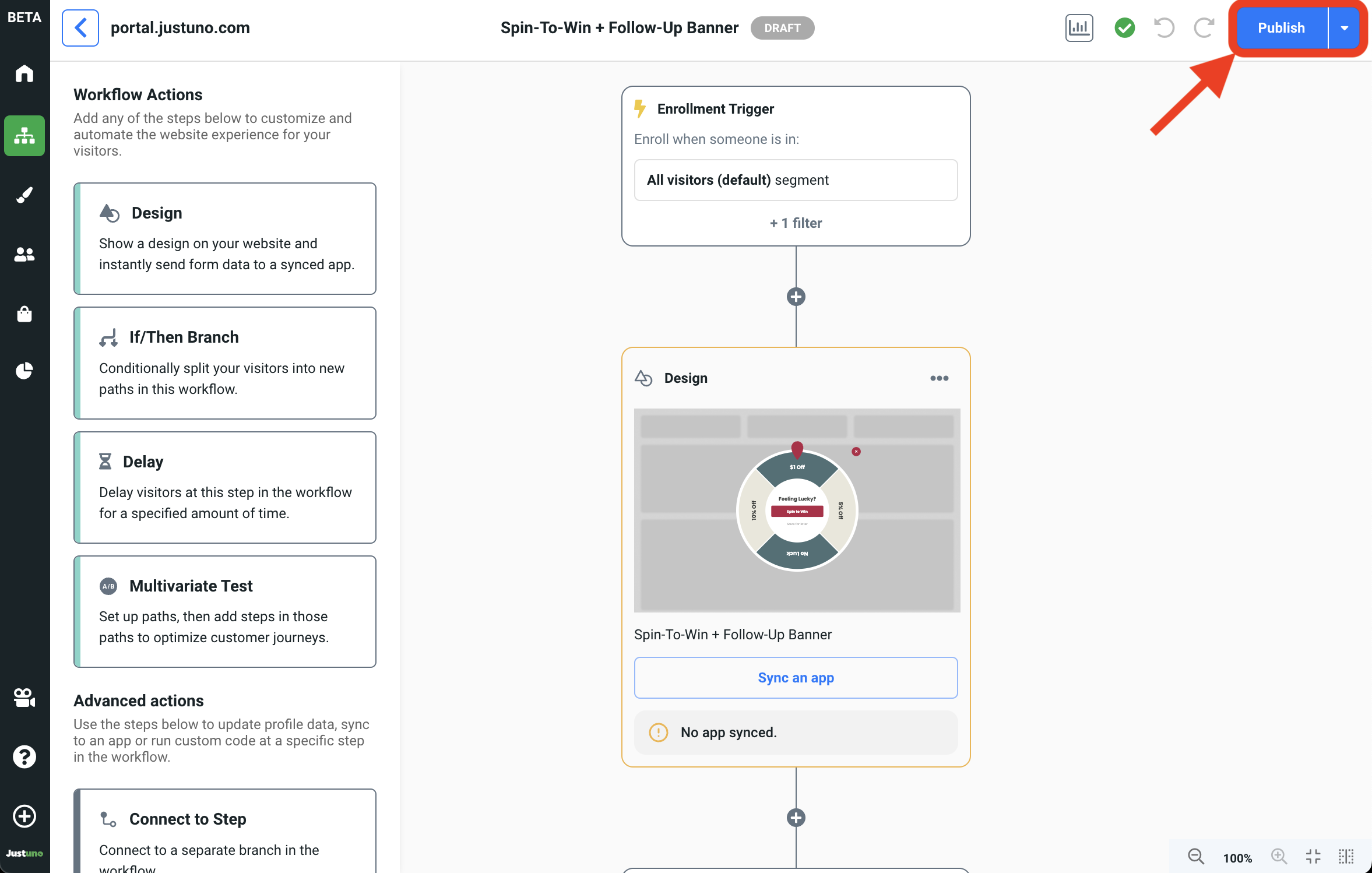Open the Audience people icon

pyautogui.click(x=24, y=255)
